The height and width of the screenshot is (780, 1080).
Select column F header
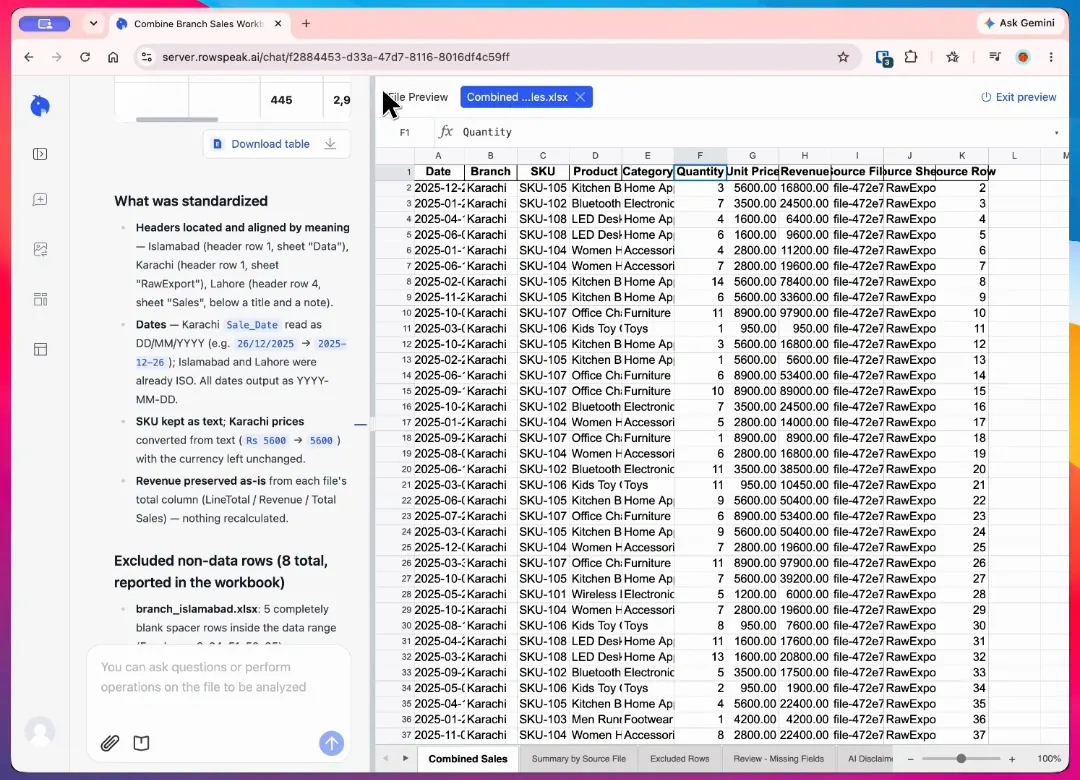tap(700, 156)
